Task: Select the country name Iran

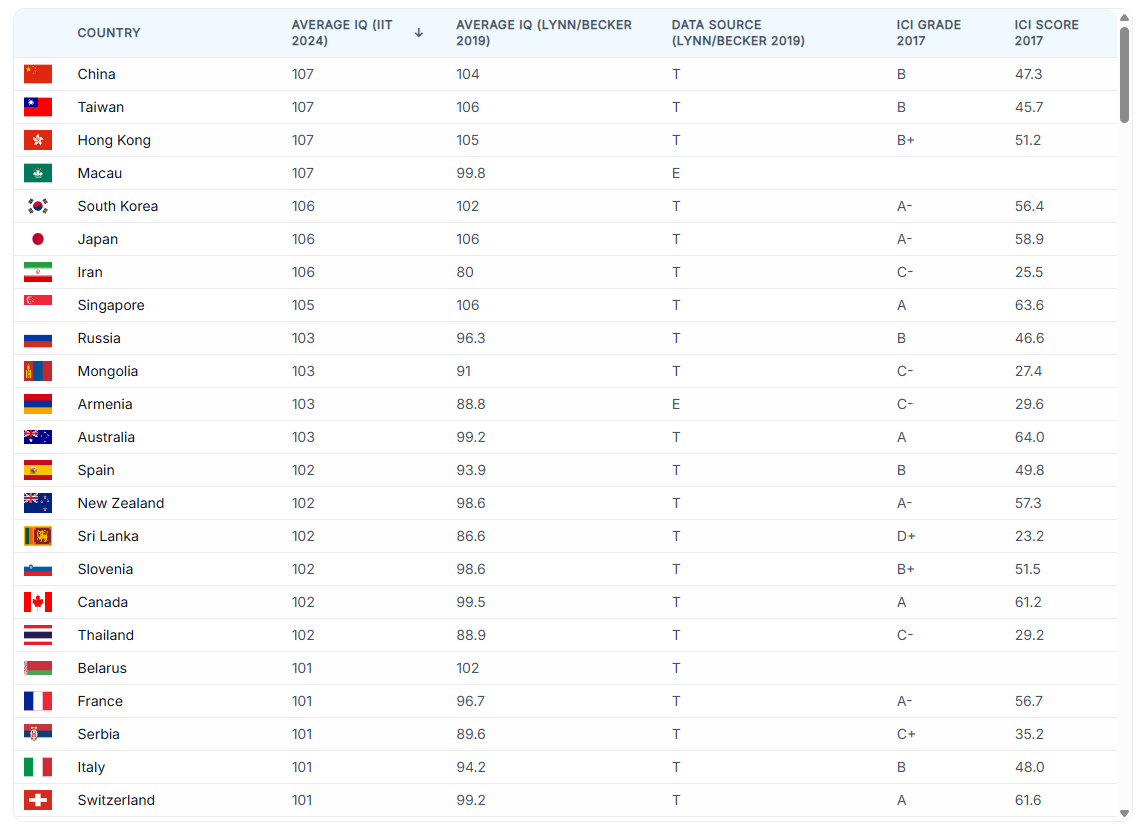Action: click(90, 272)
